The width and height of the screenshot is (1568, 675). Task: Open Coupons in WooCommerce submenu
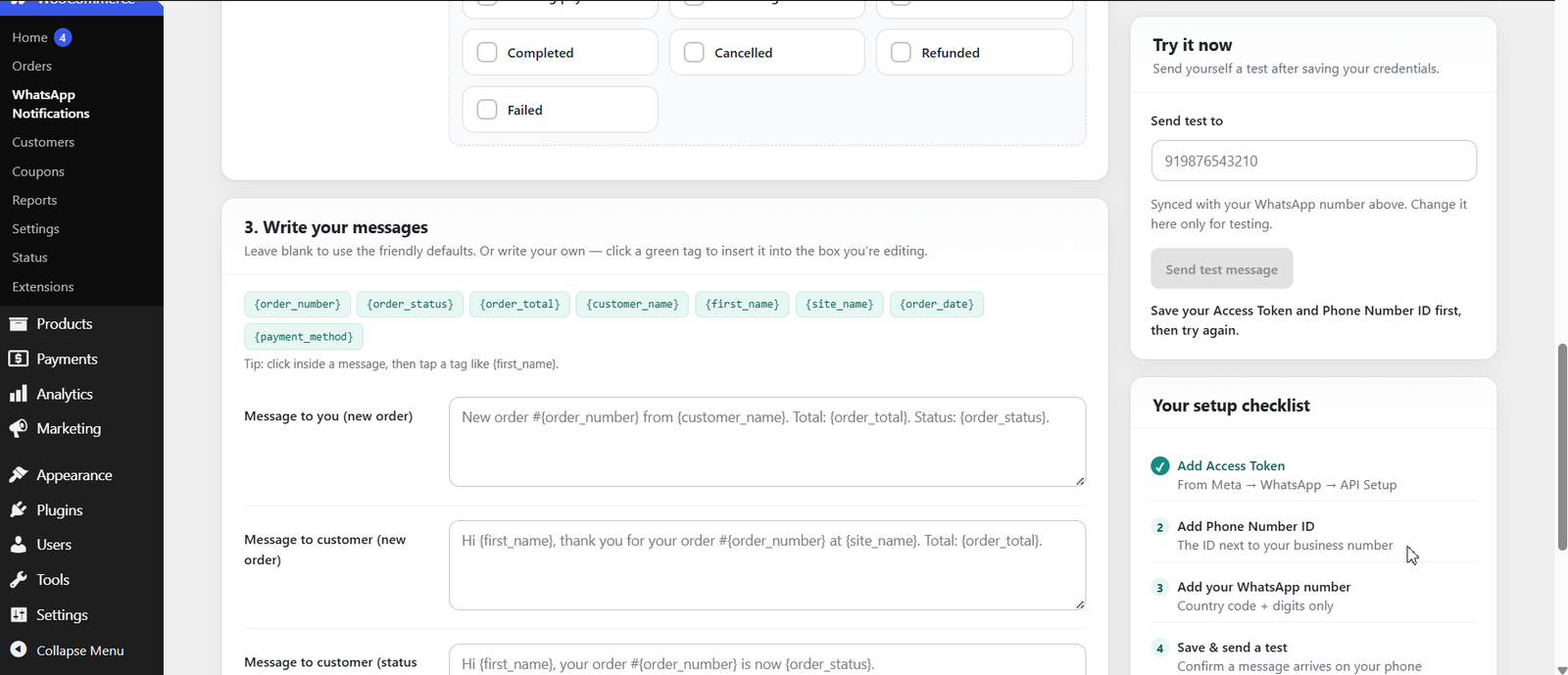(38, 171)
